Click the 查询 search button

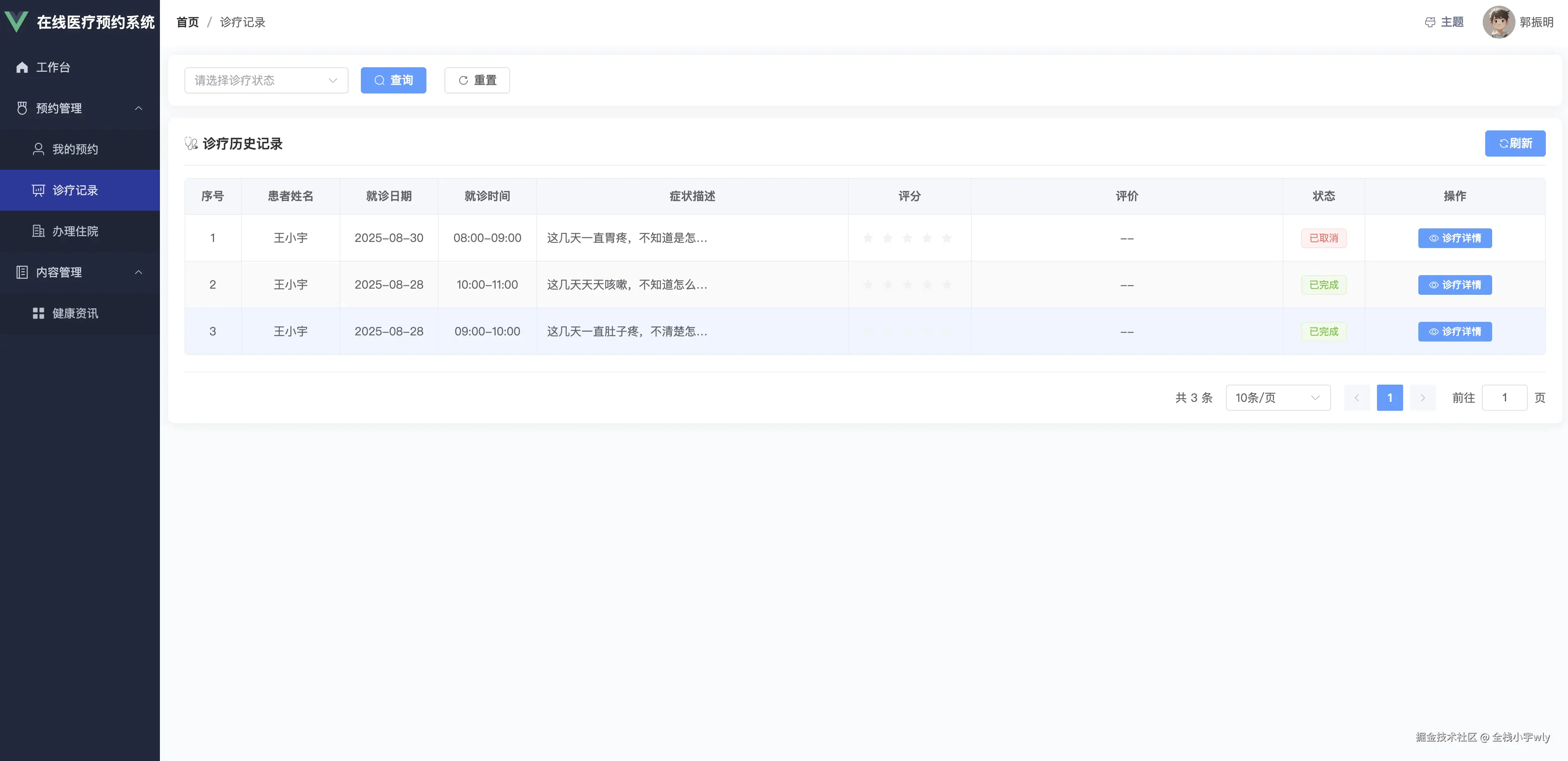(393, 80)
